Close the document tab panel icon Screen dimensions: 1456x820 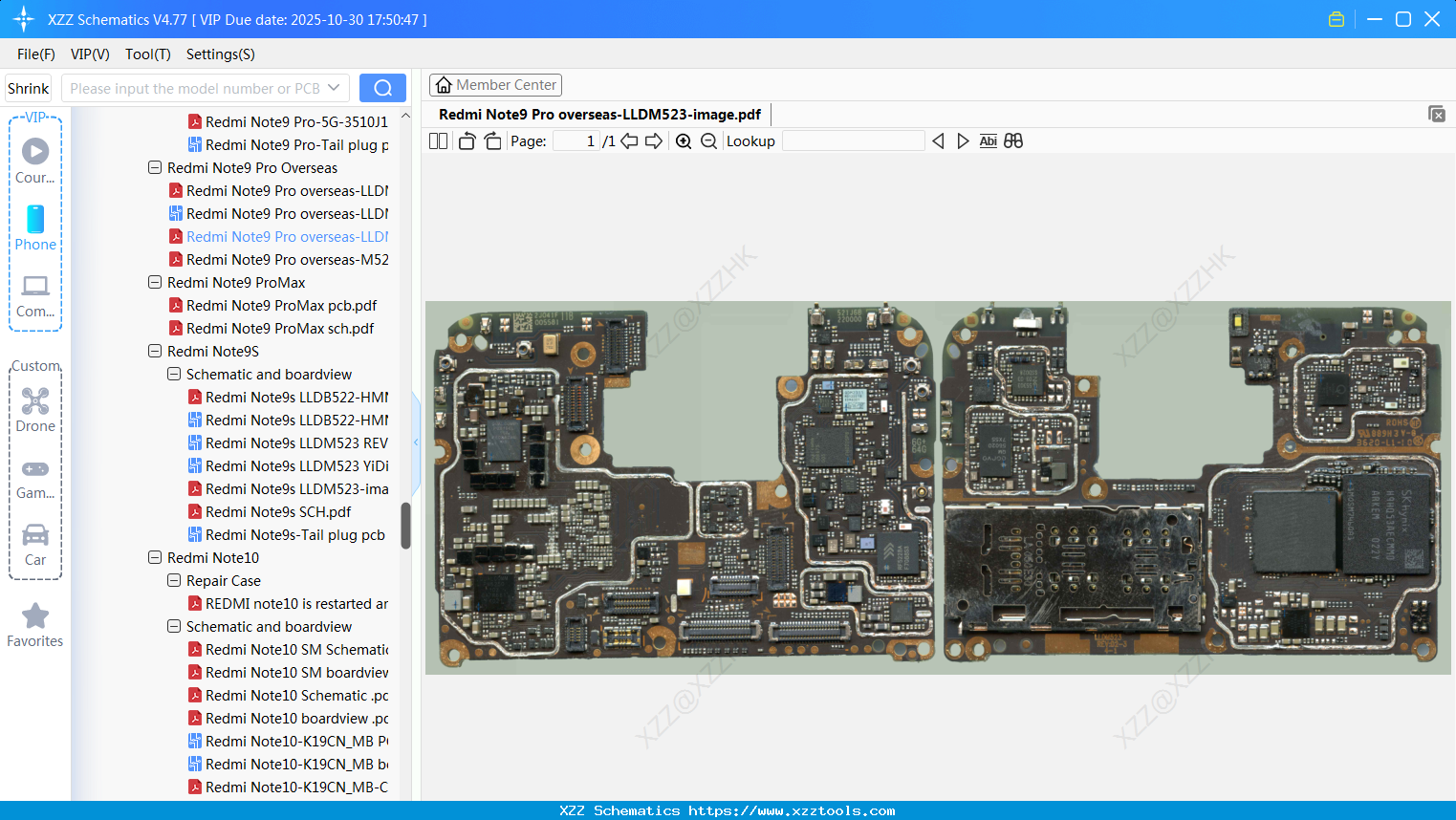[x=1437, y=114]
